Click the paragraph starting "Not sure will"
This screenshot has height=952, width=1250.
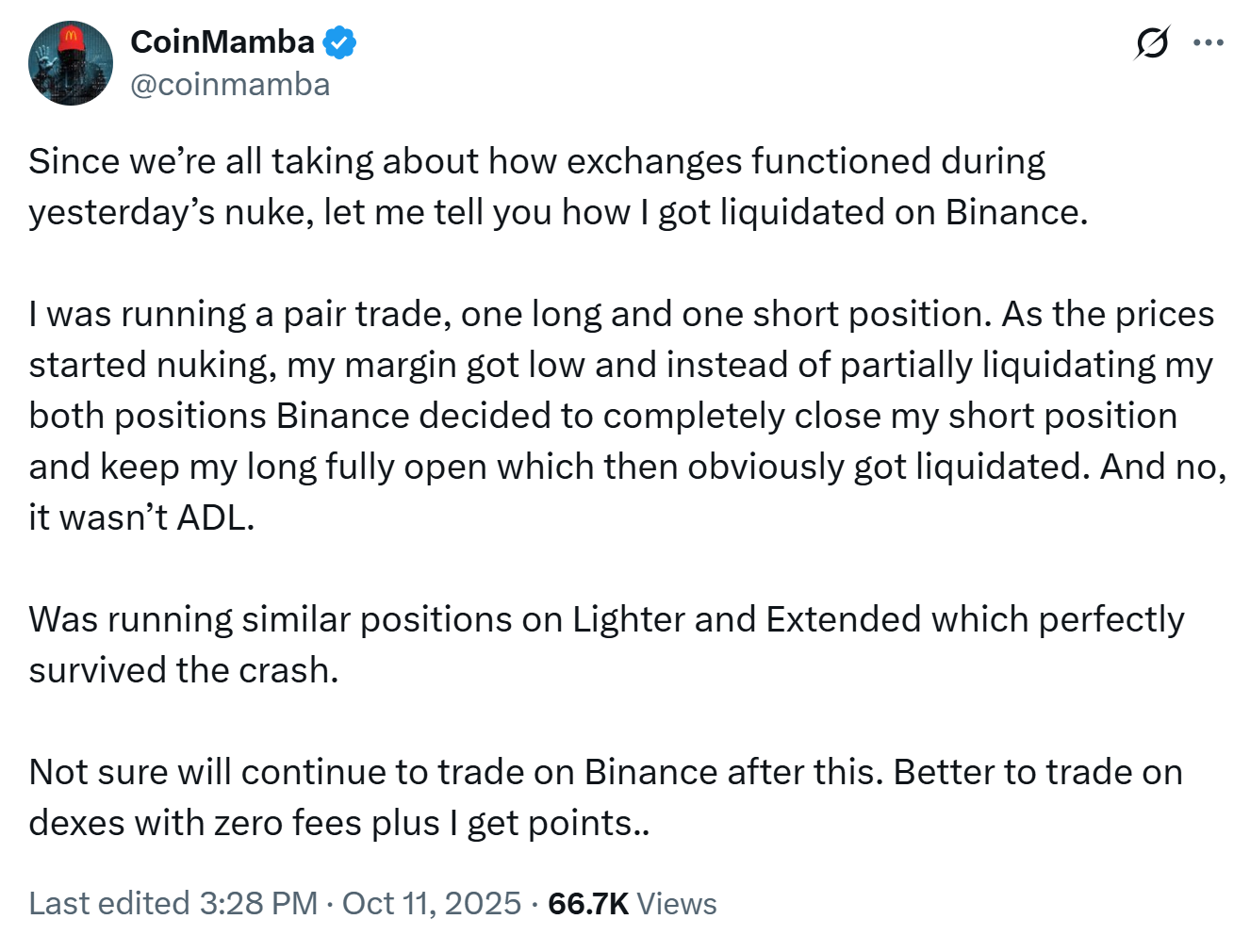[603, 796]
